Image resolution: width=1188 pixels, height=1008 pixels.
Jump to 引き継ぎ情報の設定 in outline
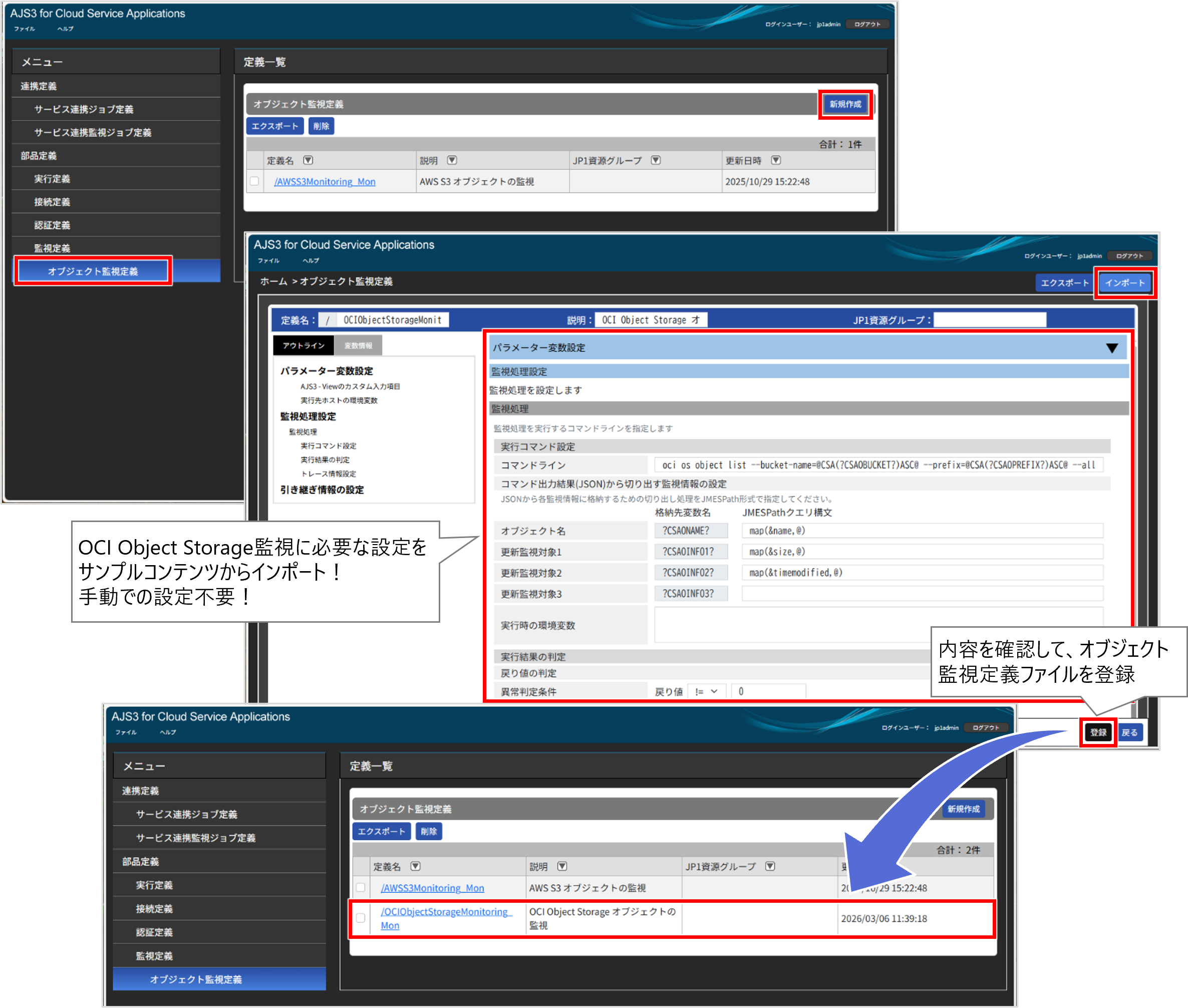(x=322, y=489)
